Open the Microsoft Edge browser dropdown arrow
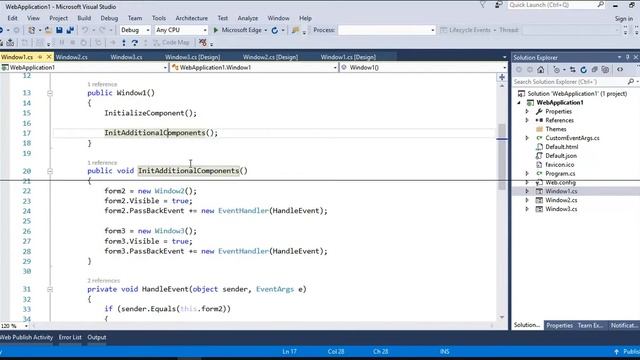 coord(266,30)
